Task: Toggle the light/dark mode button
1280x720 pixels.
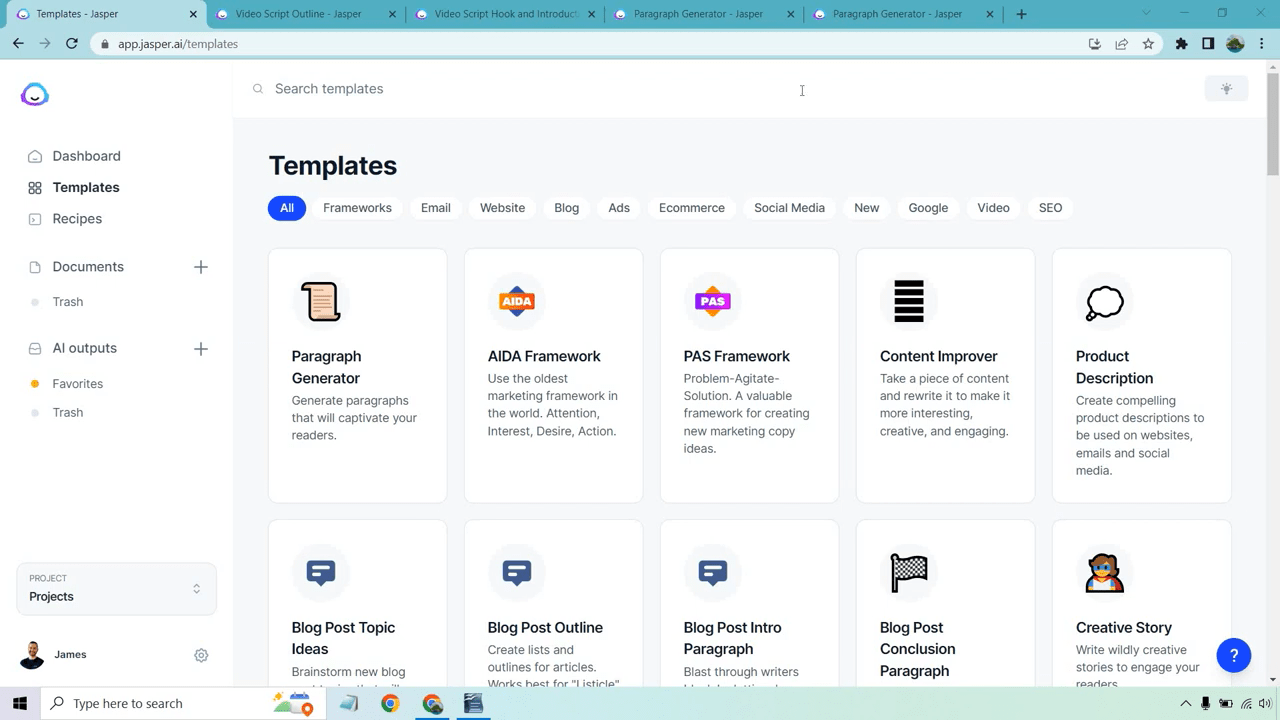Action: (1226, 89)
